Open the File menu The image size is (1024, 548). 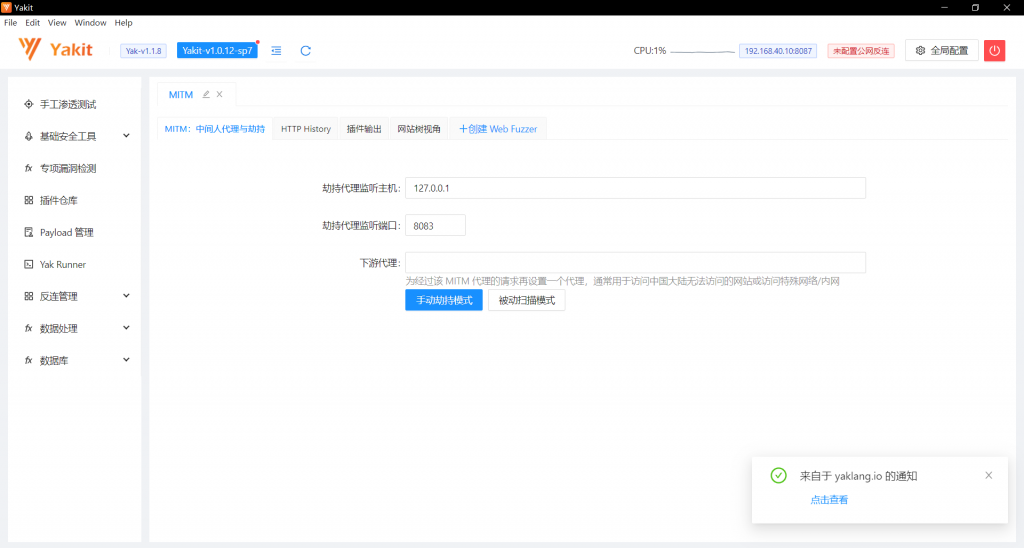pyautogui.click(x=10, y=22)
